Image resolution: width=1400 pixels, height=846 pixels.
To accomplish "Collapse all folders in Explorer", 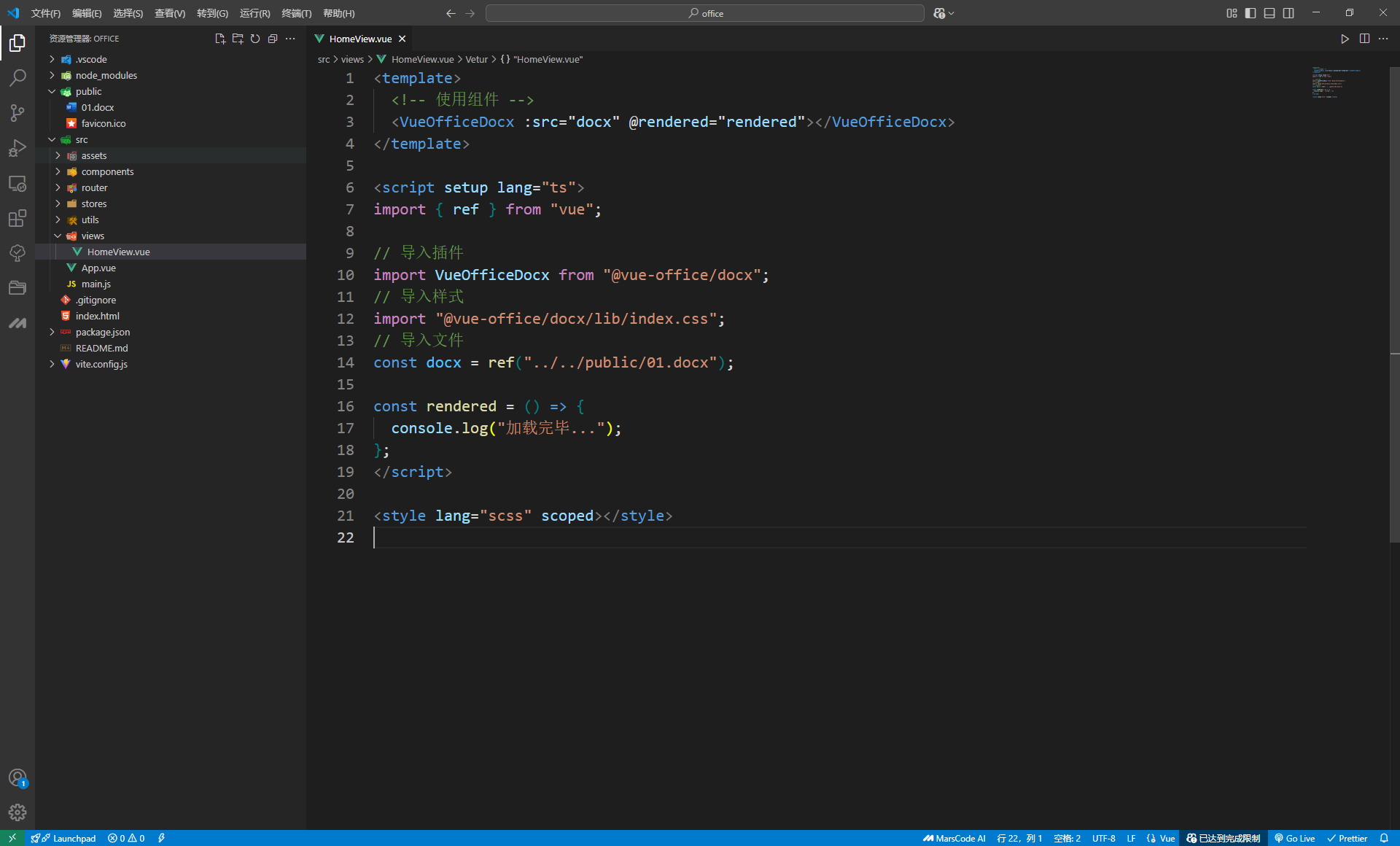I will point(273,39).
